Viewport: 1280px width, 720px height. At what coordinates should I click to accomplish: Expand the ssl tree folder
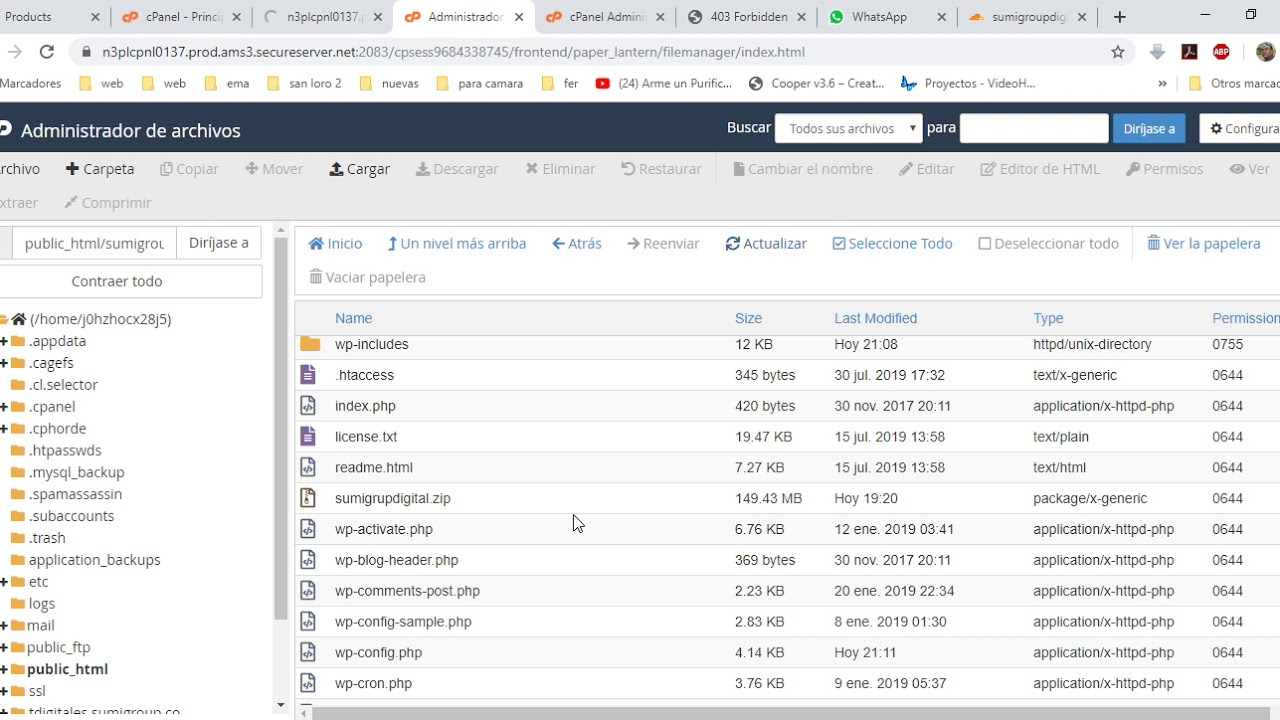tap(4, 692)
